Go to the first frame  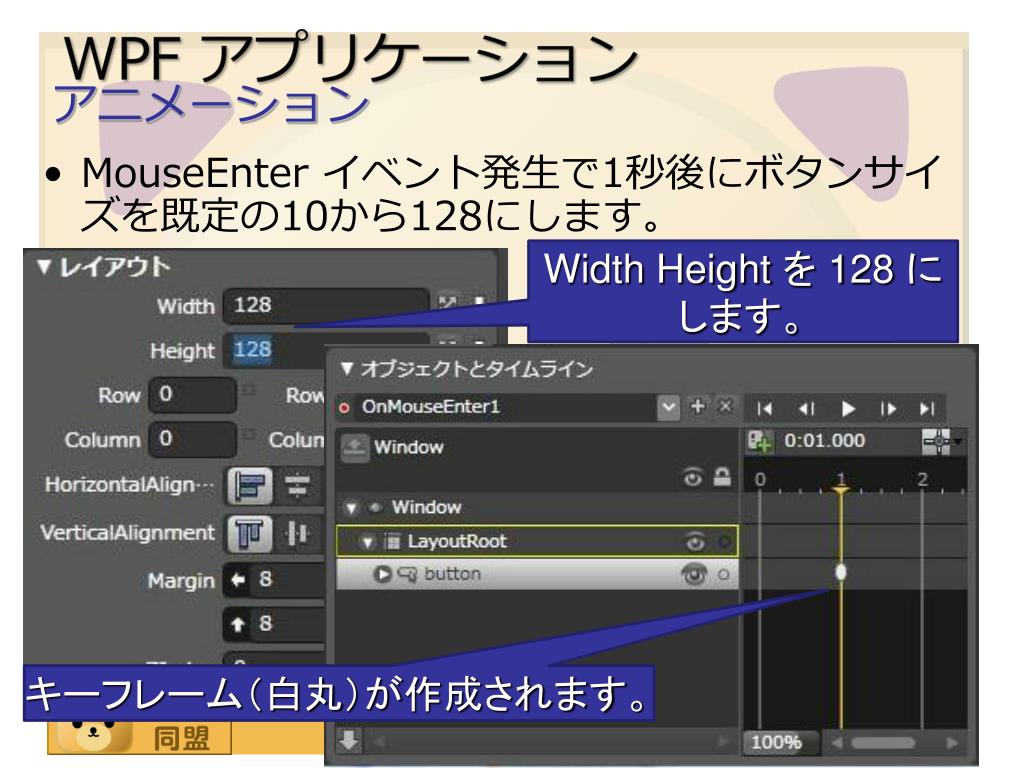pyautogui.click(x=765, y=409)
